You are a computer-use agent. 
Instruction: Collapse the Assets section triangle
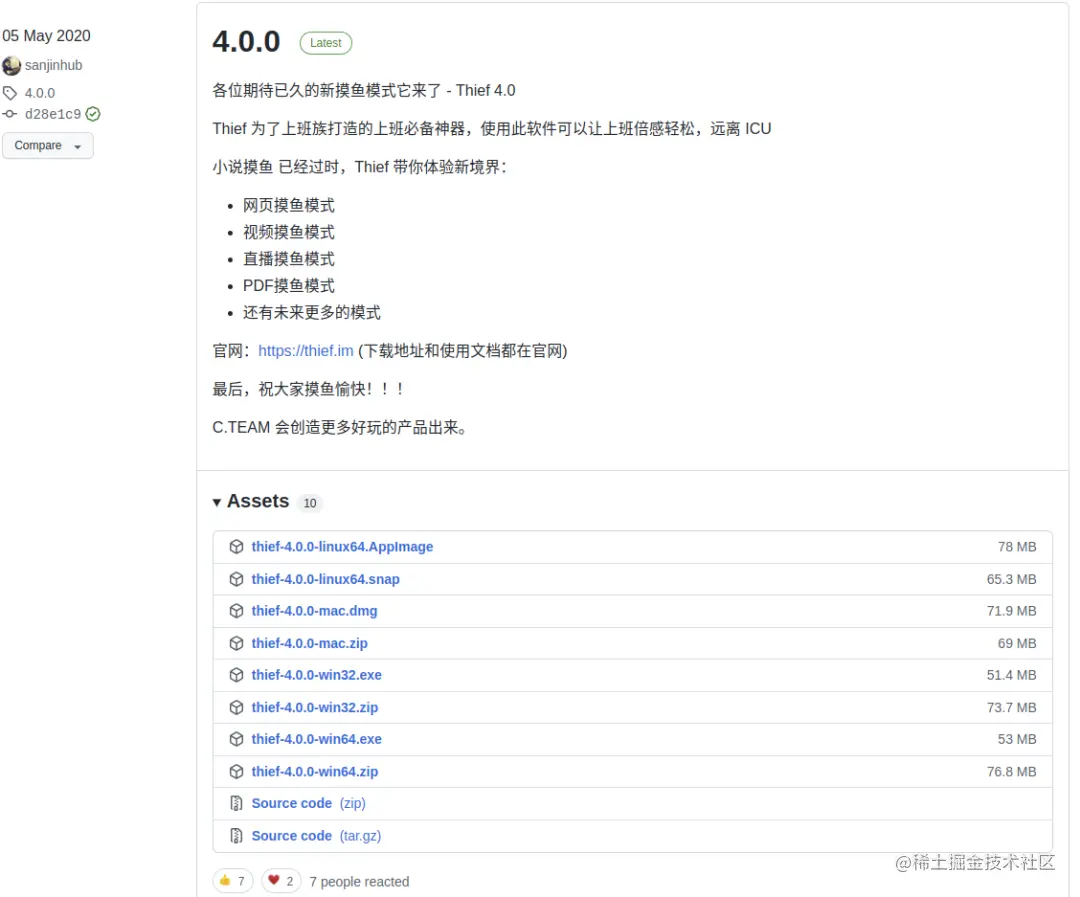pyautogui.click(x=217, y=502)
